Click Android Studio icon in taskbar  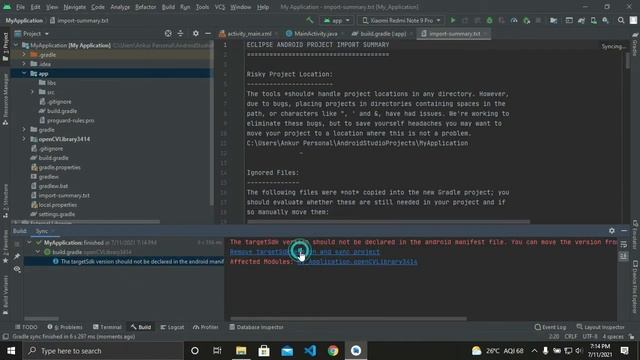point(356,351)
